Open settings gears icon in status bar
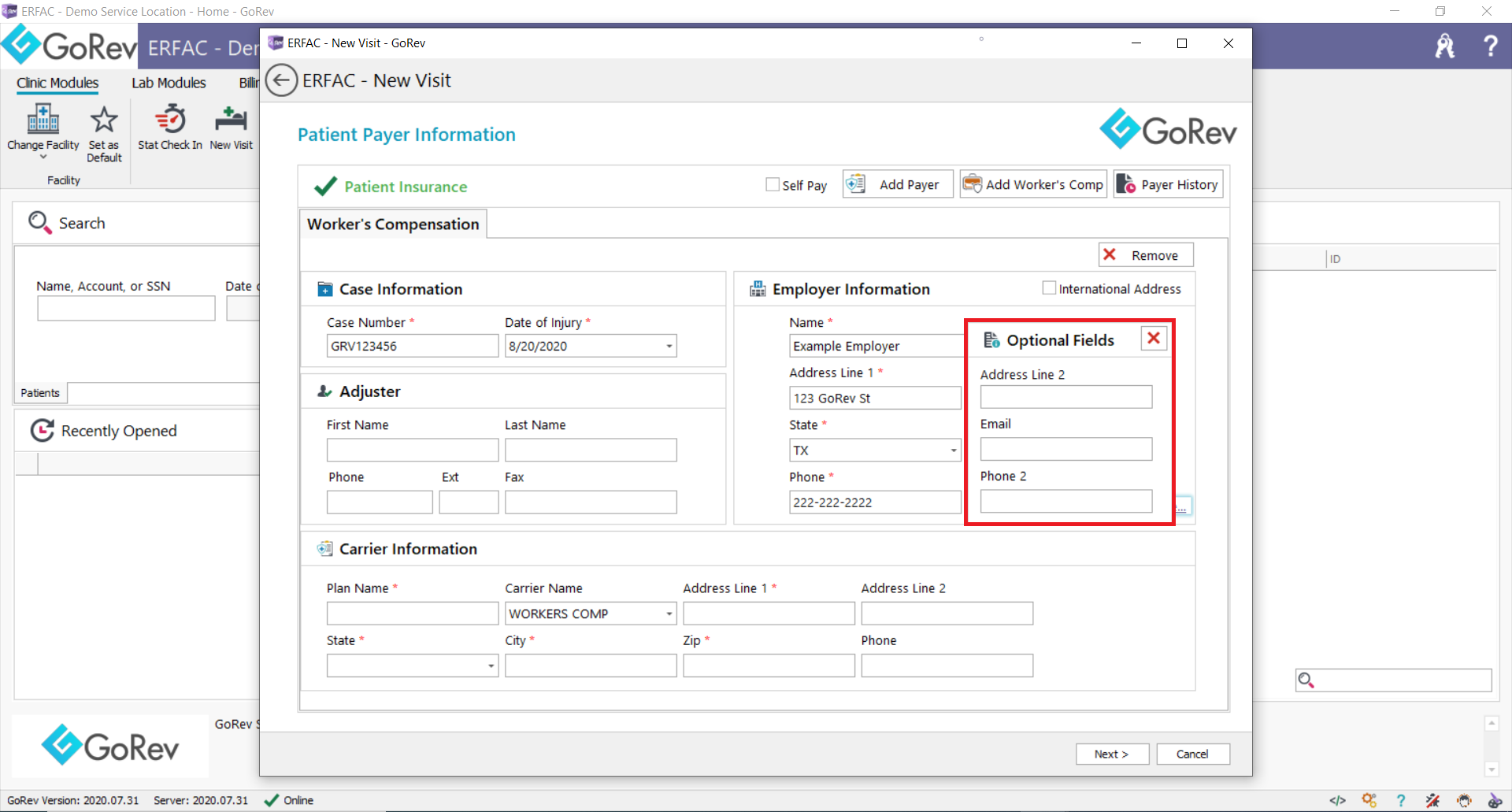Viewport: 1512px width, 812px height. pos(1369,800)
